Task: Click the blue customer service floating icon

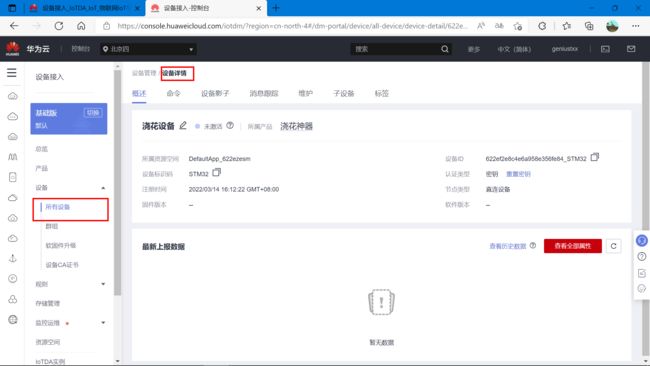Action: point(642,240)
